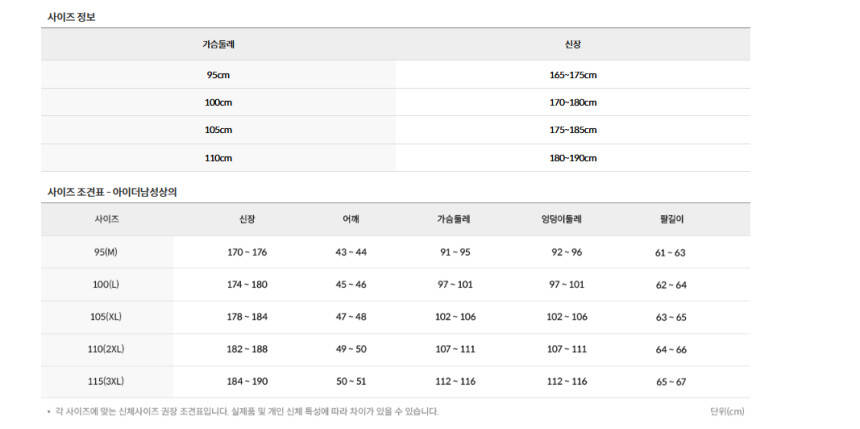Click the 65 ~ 67 arm length cell
This screenshot has width=860, height=429.
click(x=671, y=381)
